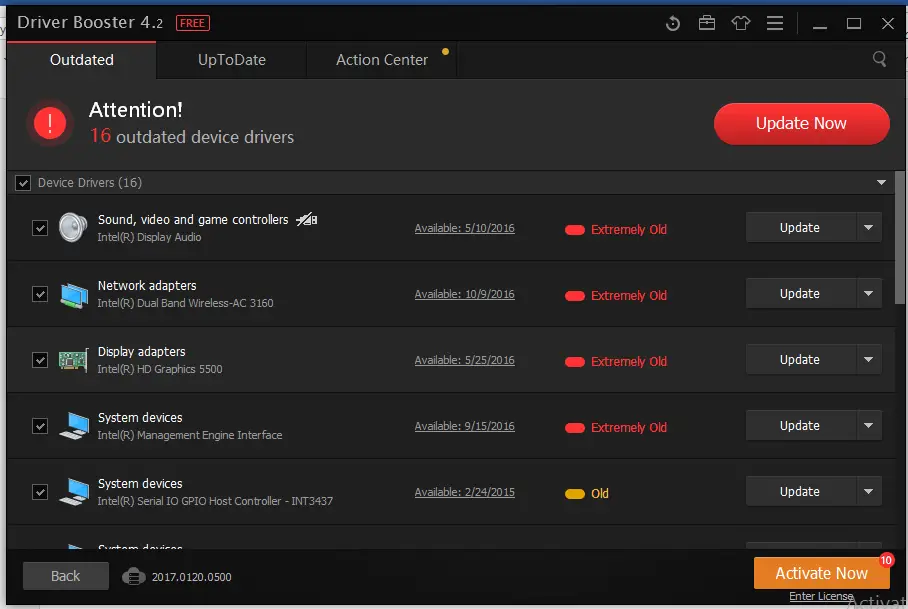Click the 2017.0120.0500 database version text
The height and width of the screenshot is (609, 908).
[x=192, y=577]
